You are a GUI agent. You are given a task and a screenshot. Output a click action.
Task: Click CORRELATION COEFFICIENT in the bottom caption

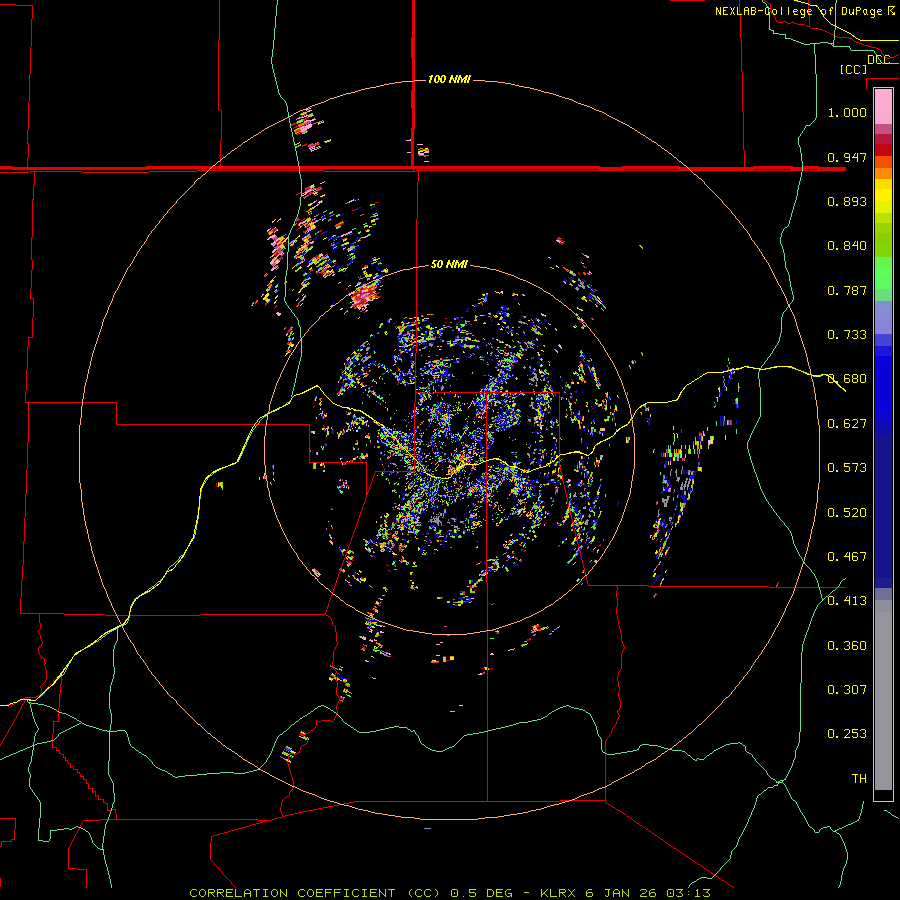coord(292,893)
